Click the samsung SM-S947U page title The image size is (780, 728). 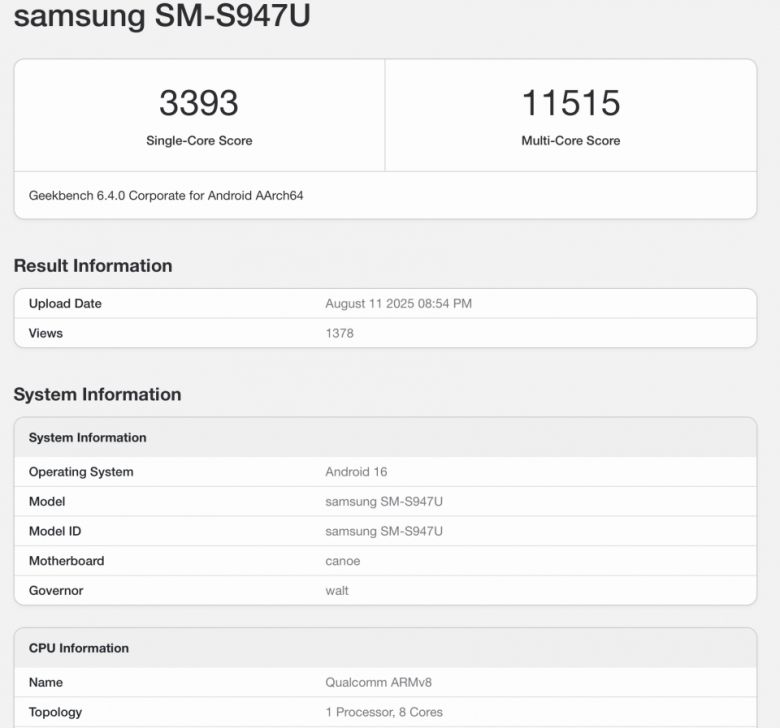(162, 17)
